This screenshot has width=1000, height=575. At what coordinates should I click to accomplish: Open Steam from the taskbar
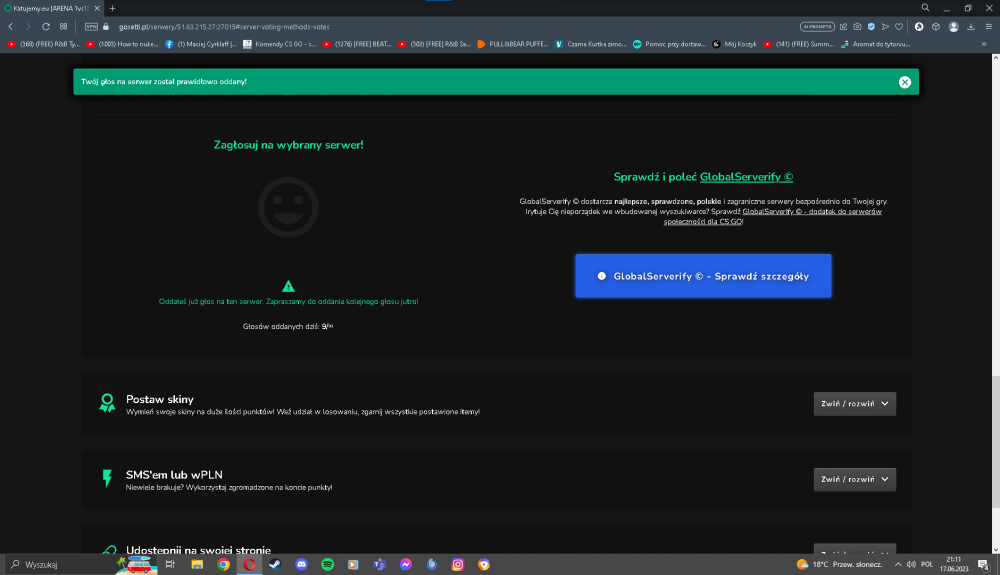pyautogui.click(x=275, y=564)
